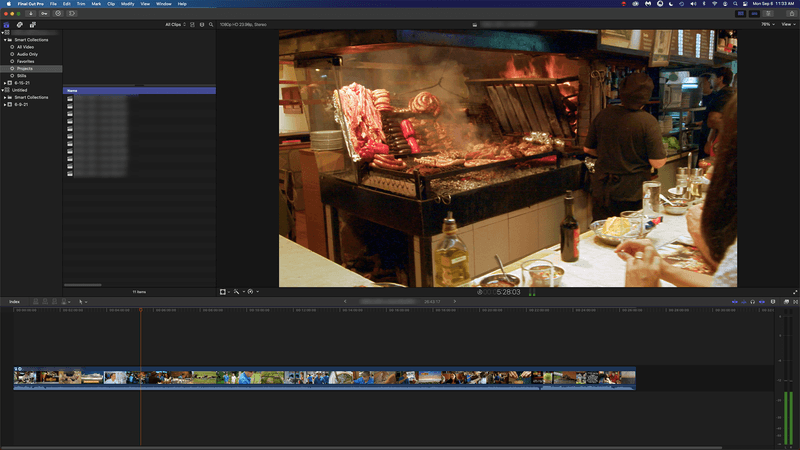This screenshot has width=800, height=450.
Task: Open the browser clip grouping options icon
Action: coord(202,24)
